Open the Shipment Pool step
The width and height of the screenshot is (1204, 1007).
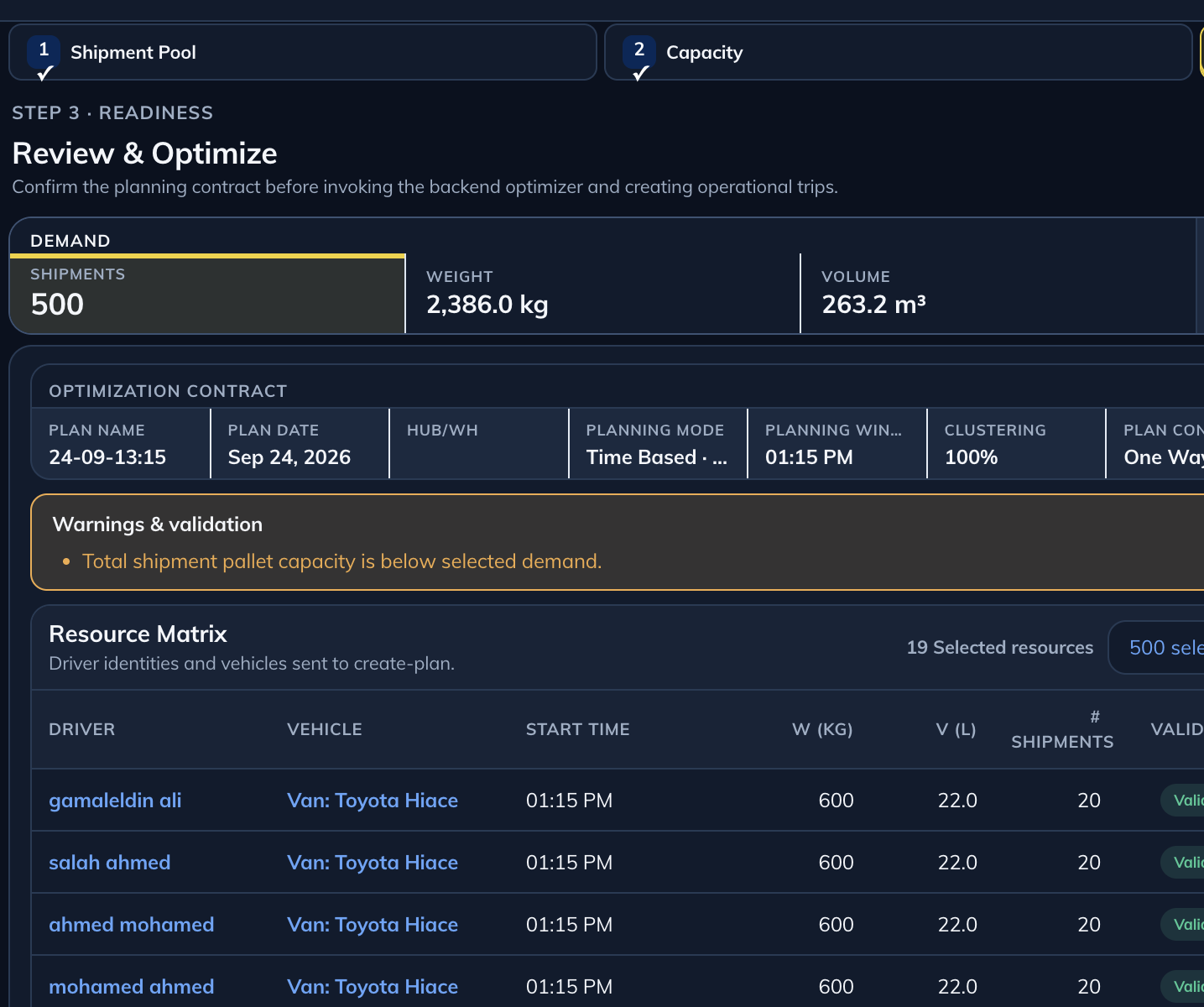[303, 52]
